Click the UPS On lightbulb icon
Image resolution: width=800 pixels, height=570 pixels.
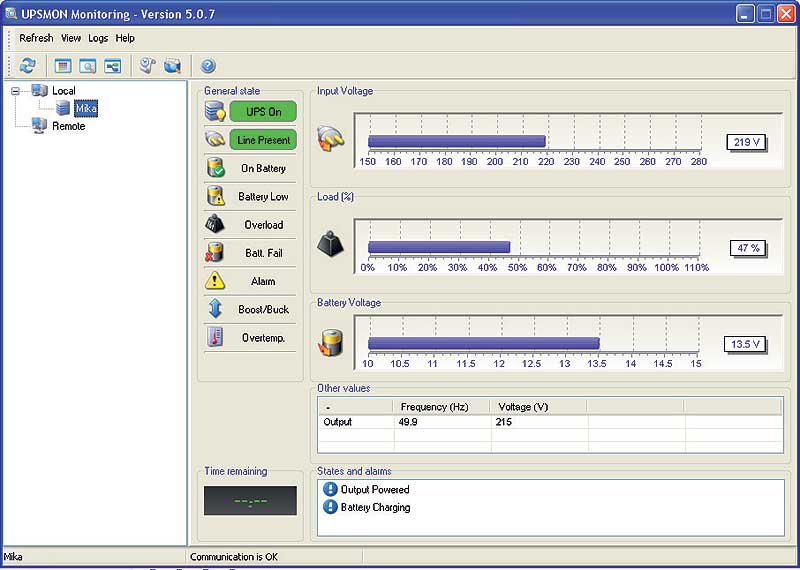[215, 111]
